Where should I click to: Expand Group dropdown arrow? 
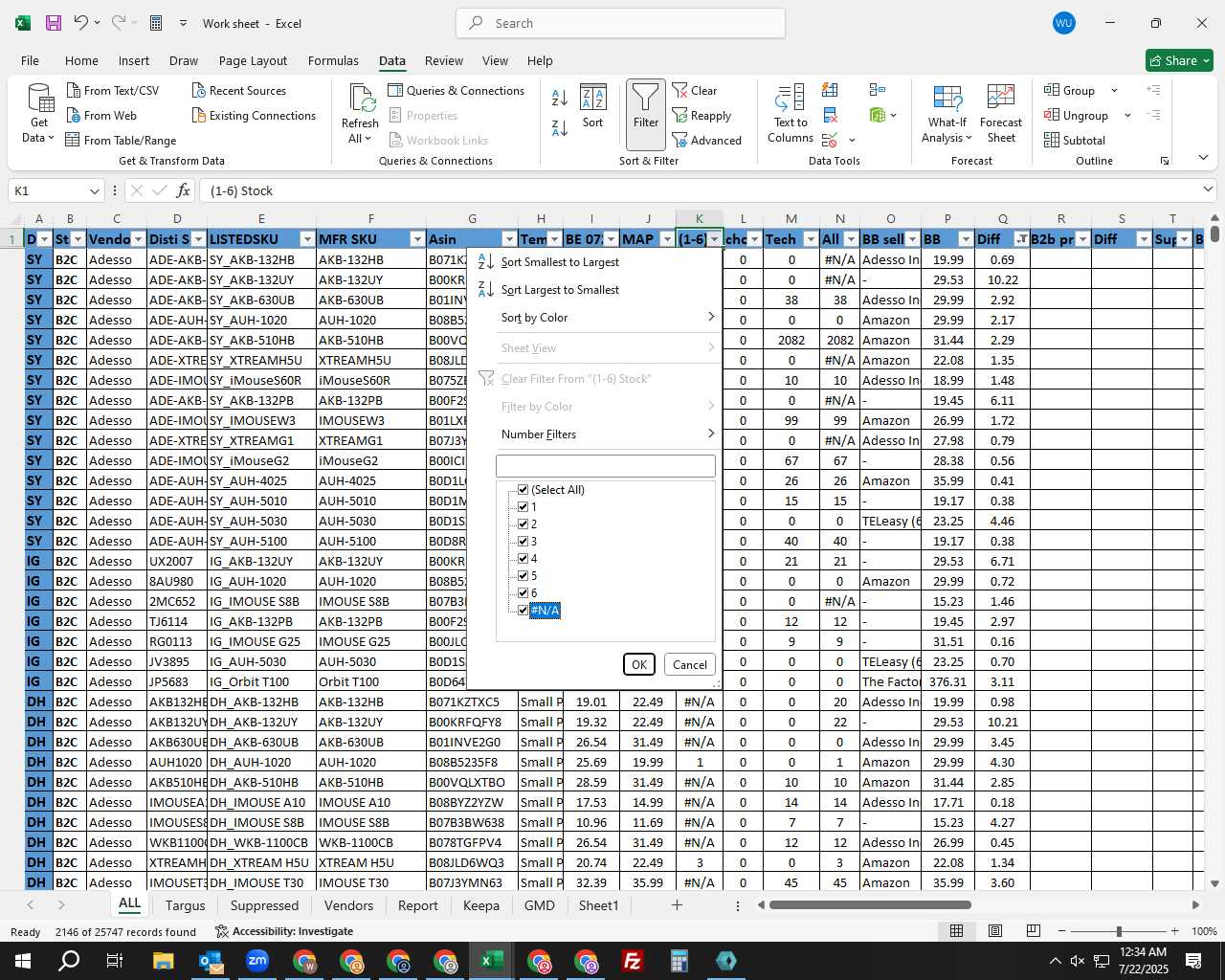click(x=1114, y=90)
